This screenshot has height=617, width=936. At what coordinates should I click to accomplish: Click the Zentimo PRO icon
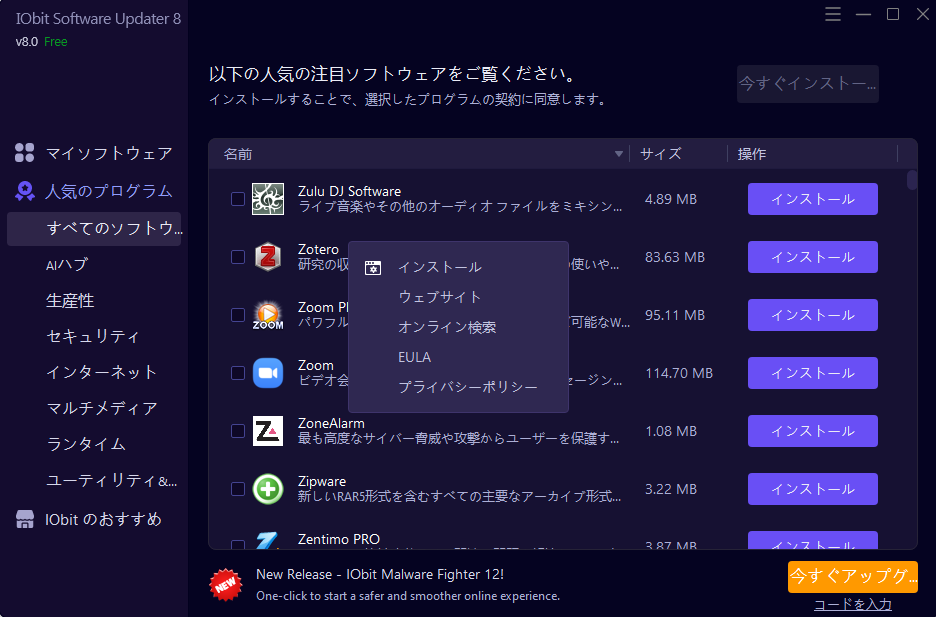267,540
